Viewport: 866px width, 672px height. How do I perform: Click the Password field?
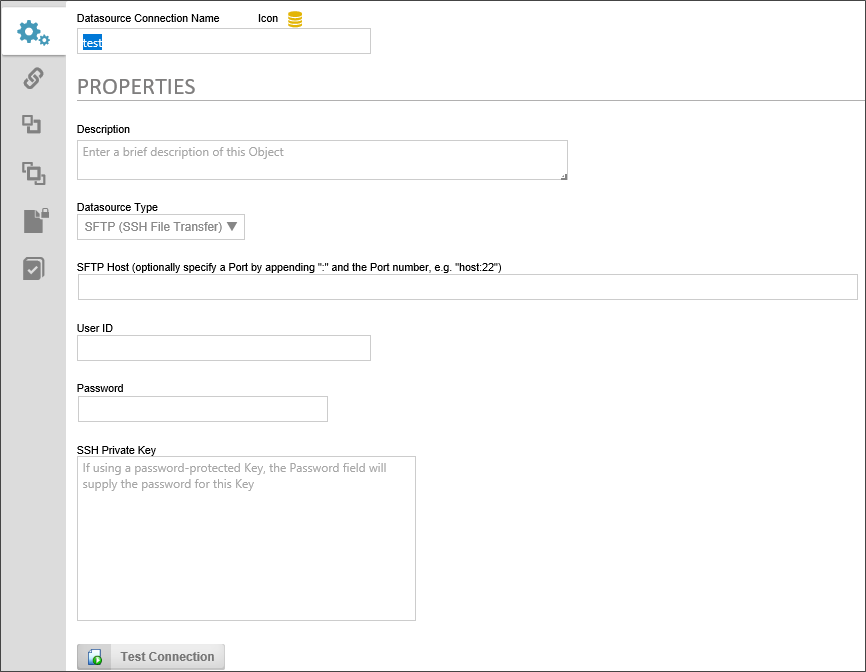pos(203,409)
